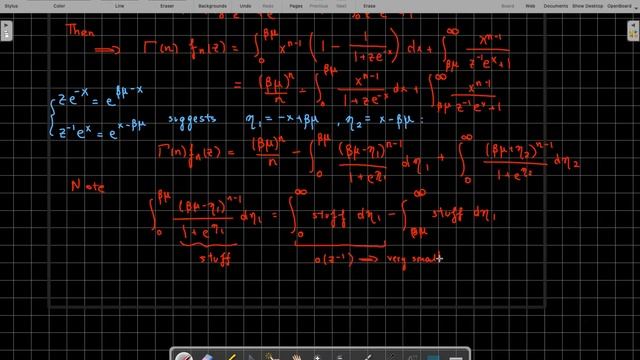Expand the left page thumbnails side tab

6,31
